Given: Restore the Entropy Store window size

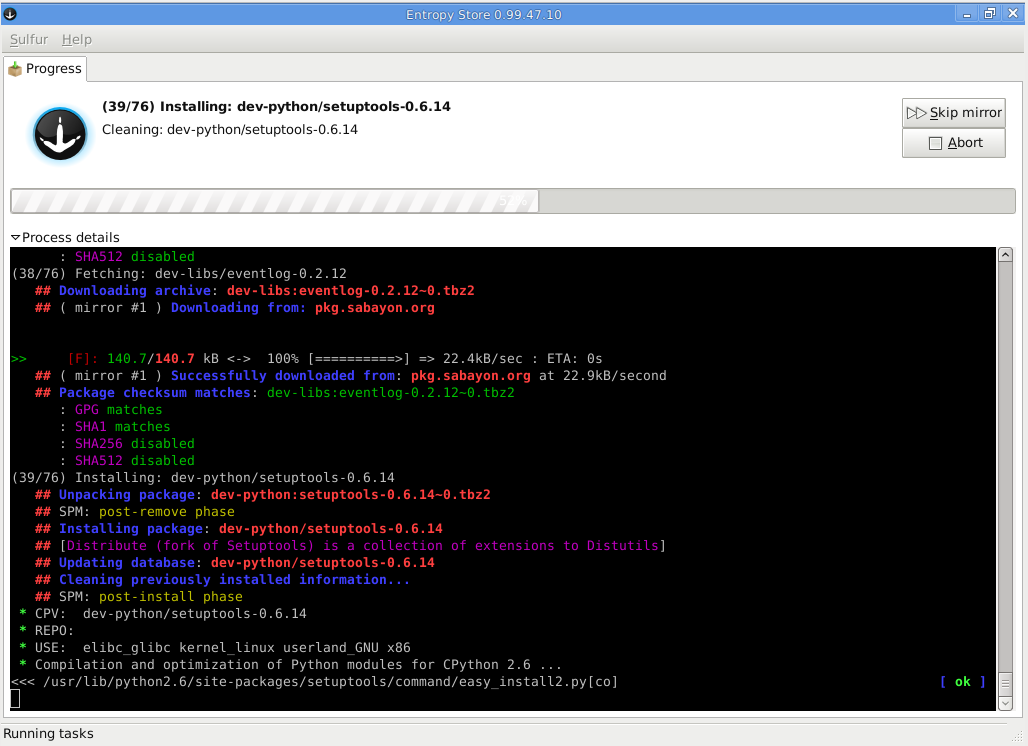Looking at the screenshot, I should tap(990, 14).
